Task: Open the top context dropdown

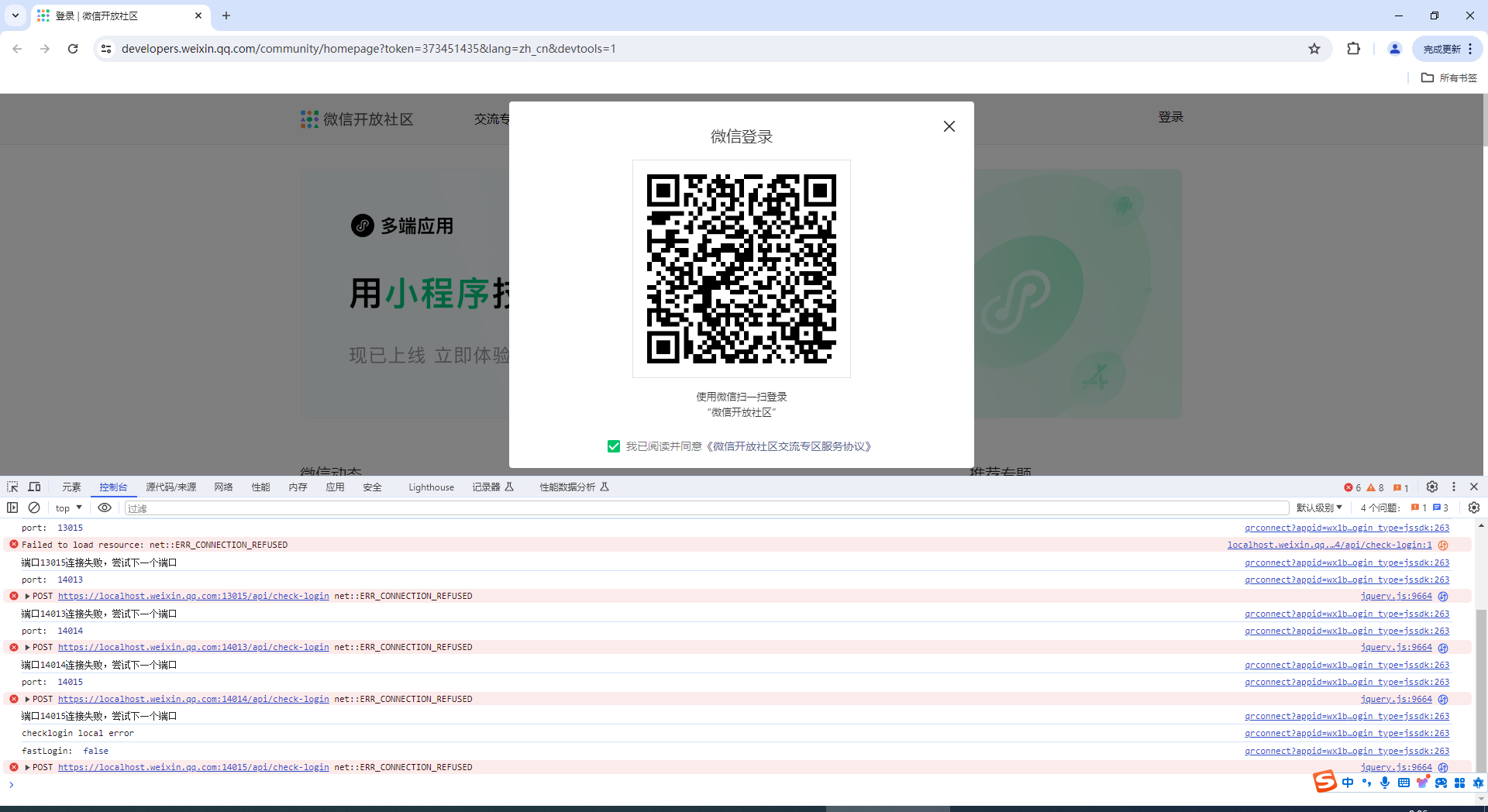Action: pyautogui.click(x=69, y=508)
